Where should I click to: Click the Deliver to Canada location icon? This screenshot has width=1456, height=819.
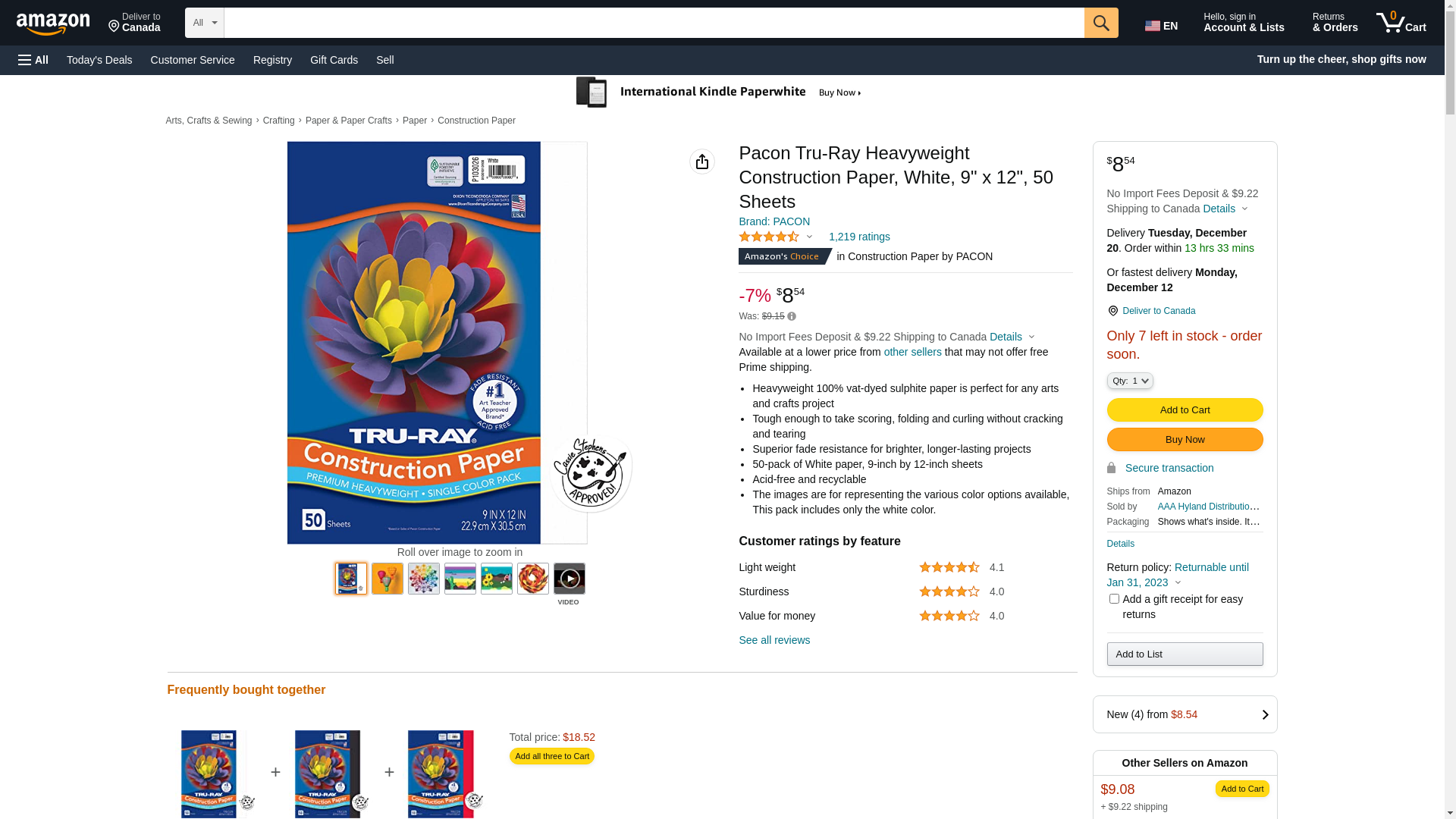pyautogui.click(x=1112, y=311)
